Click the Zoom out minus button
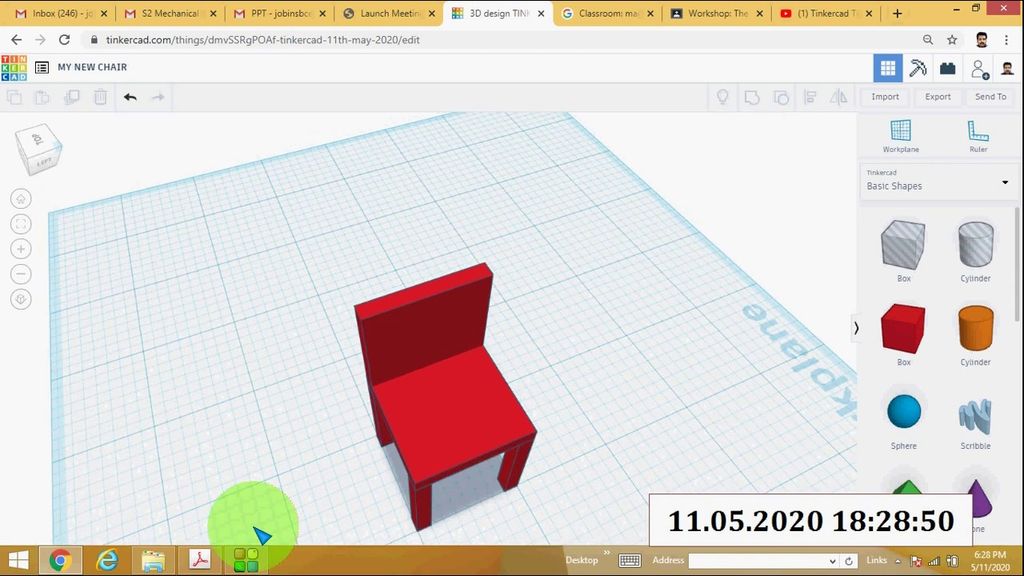Viewport: 1024px width, 576px height. (21, 274)
